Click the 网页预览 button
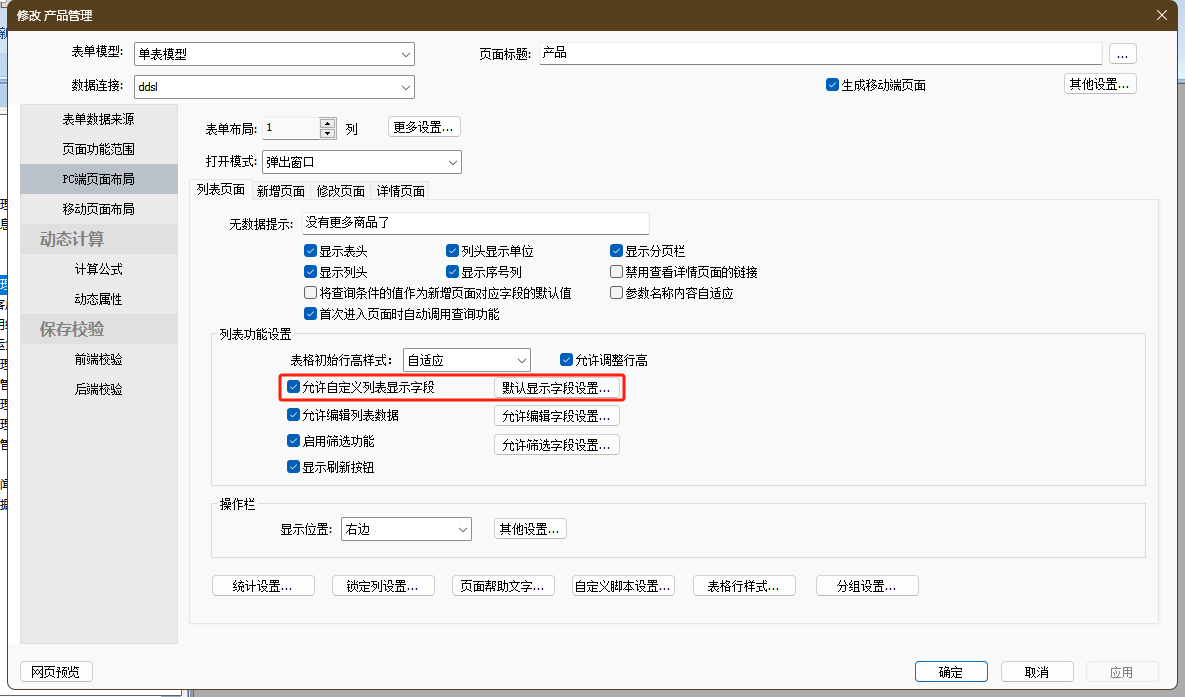 (x=56, y=672)
